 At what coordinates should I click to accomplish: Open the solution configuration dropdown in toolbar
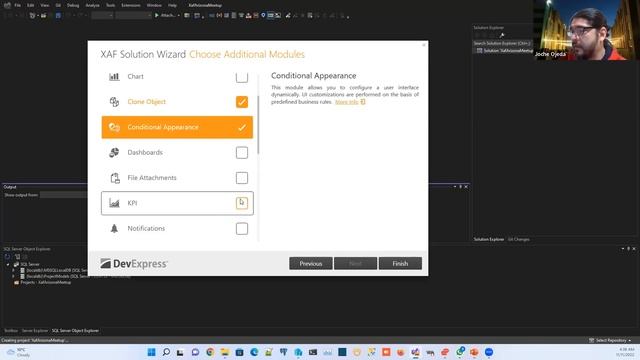(102, 16)
